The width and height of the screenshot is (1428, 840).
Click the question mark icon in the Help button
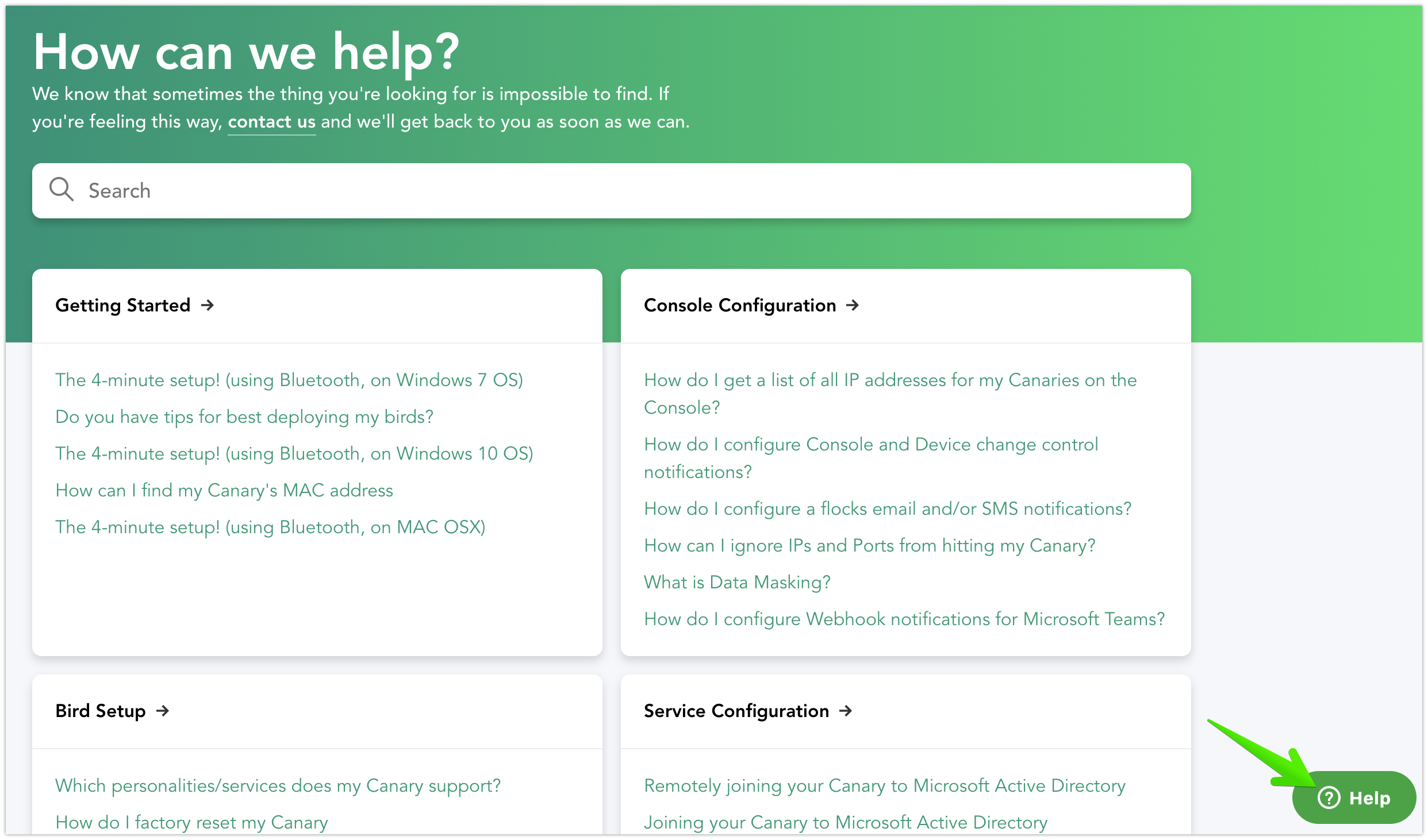1329,797
